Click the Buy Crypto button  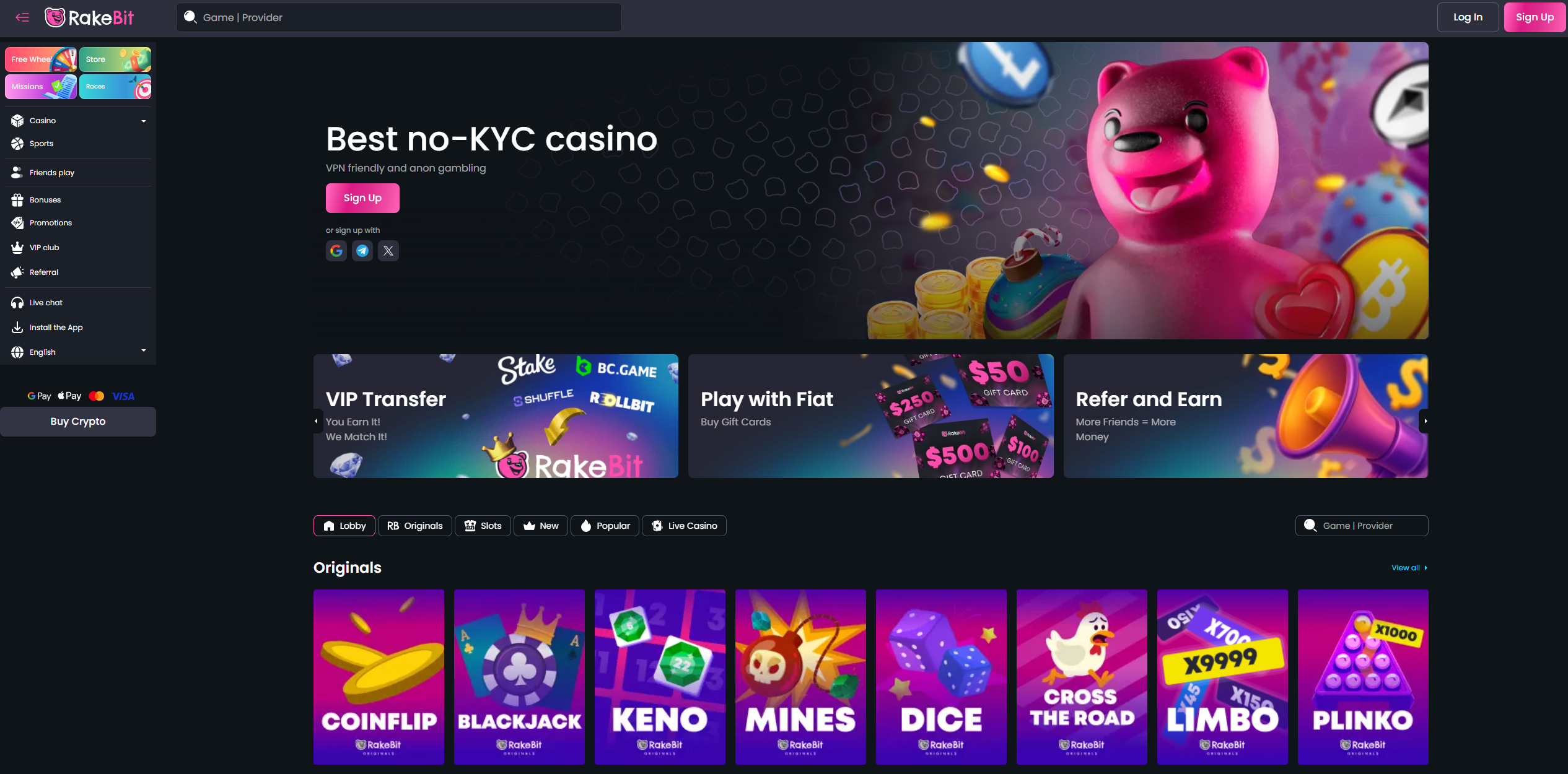pyautogui.click(x=78, y=422)
